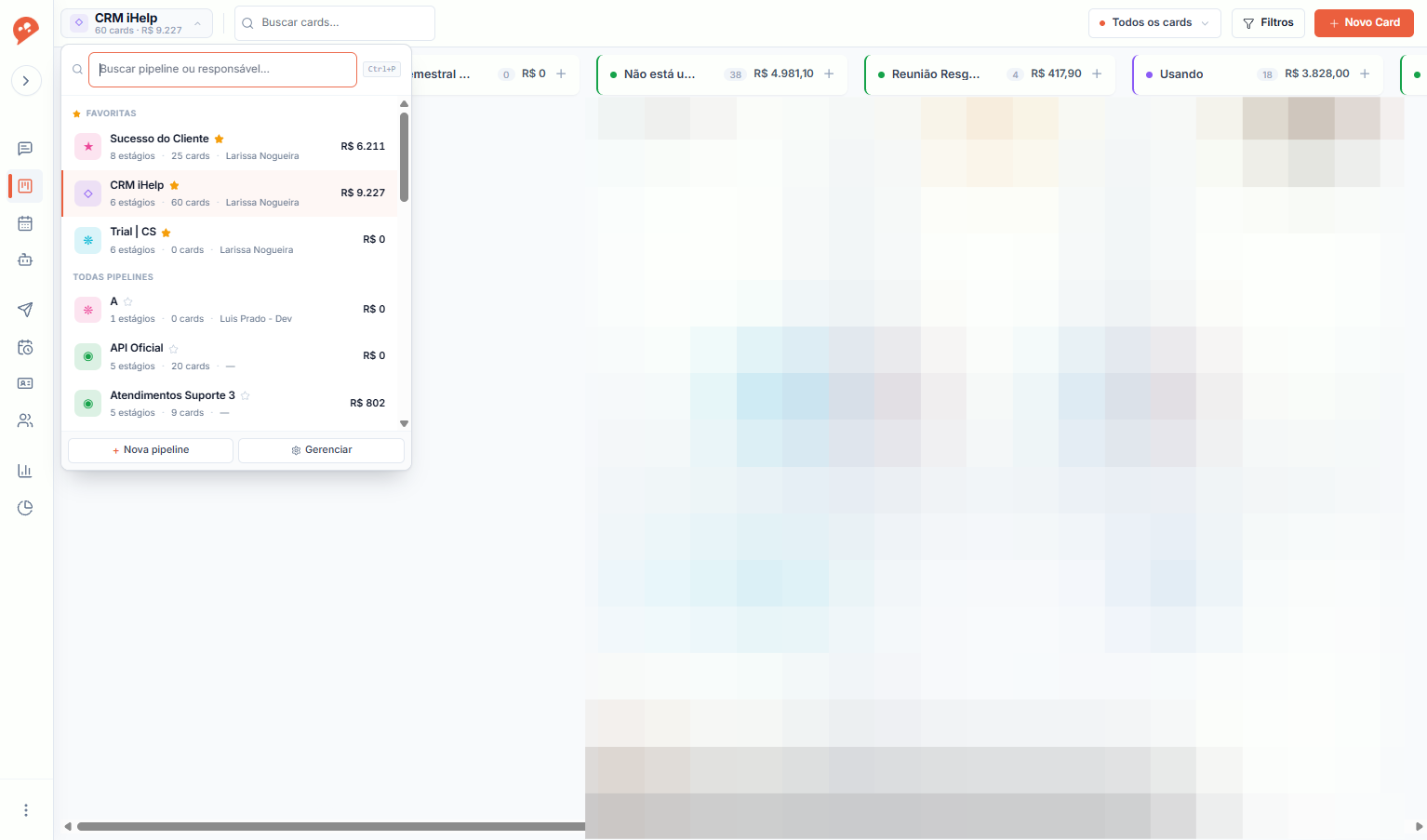Favorite Atendimentos Suporte 3 with star
Viewport: 1427px width, 840px height.
click(246, 395)
